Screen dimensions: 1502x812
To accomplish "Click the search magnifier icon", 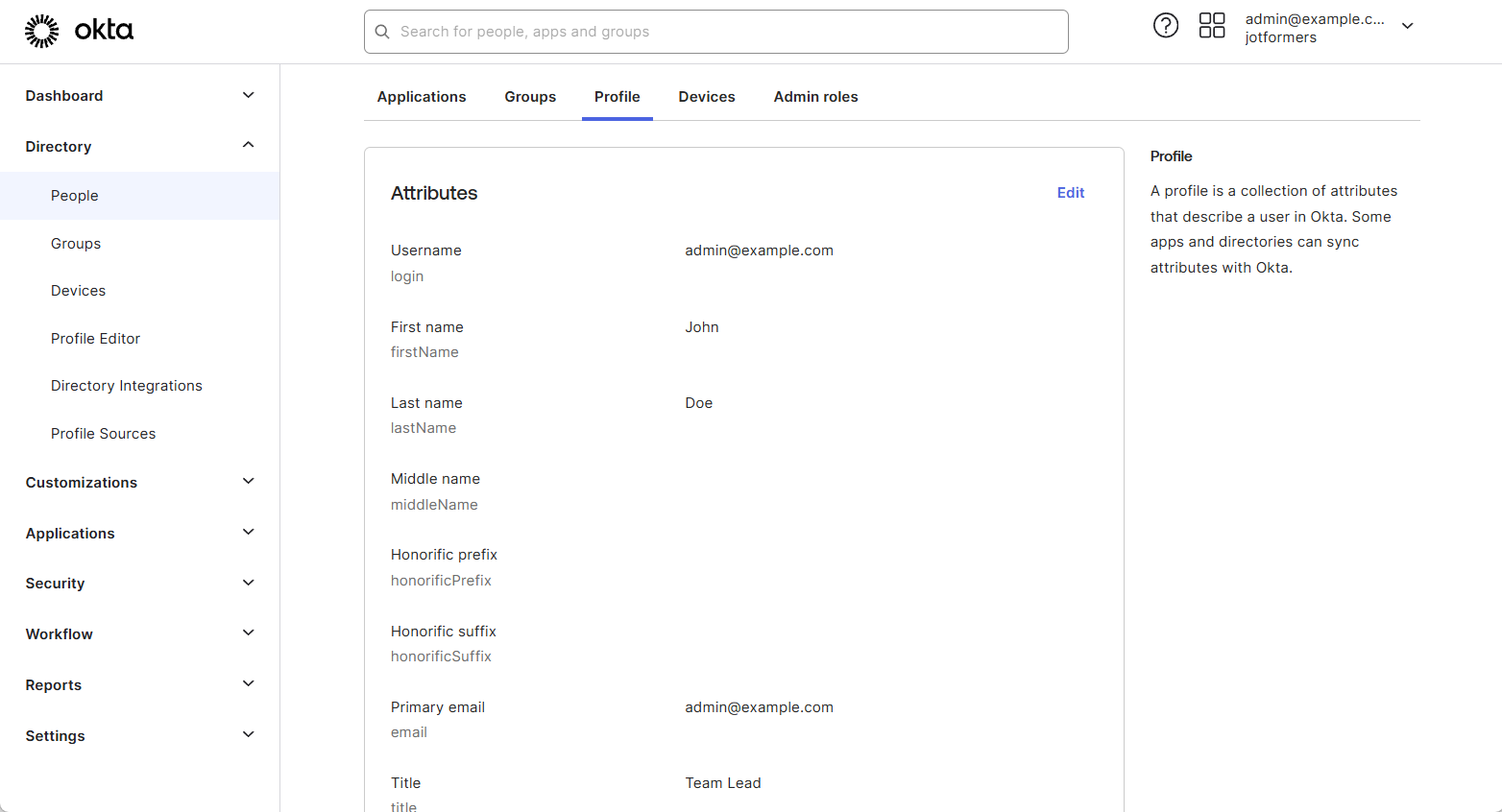I will [382, 32].
